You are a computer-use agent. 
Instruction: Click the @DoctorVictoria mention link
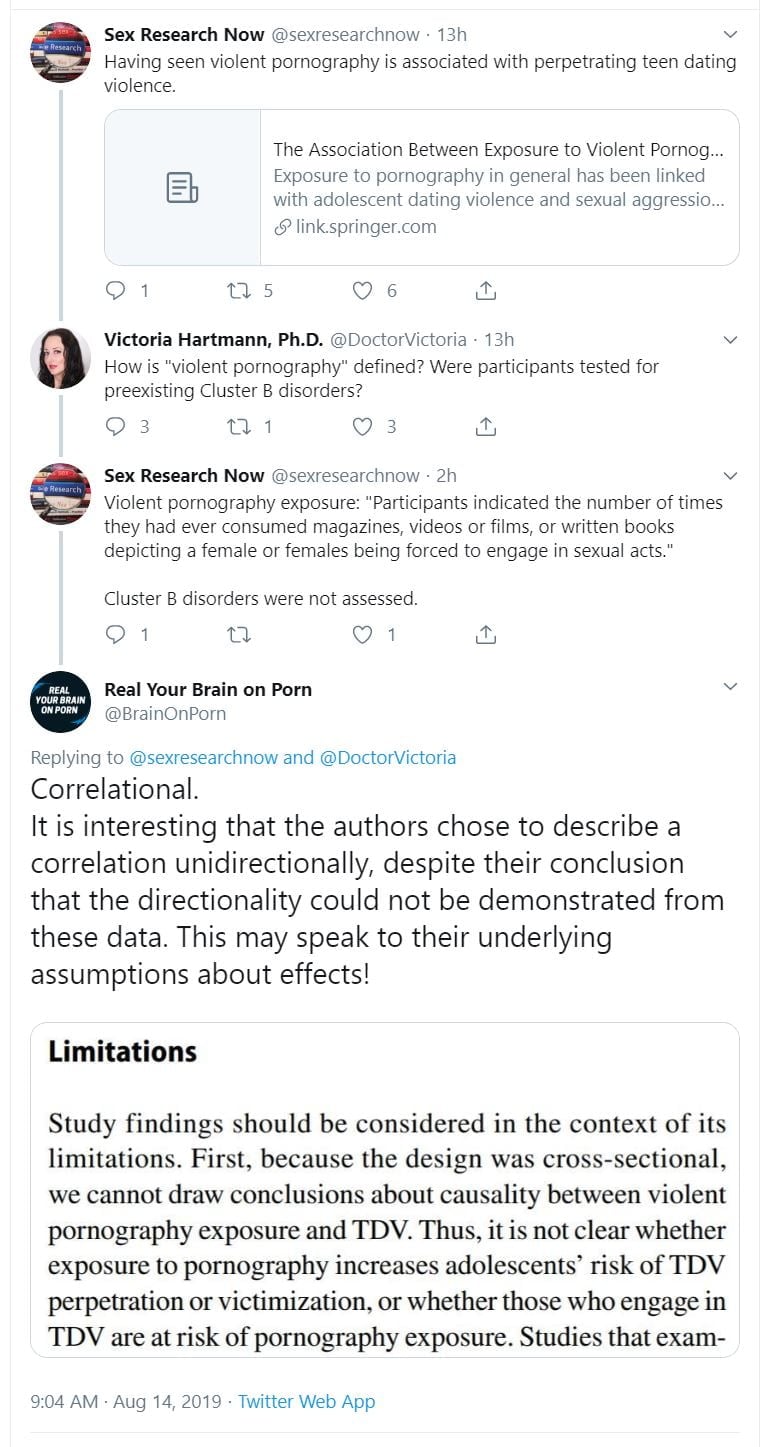387,757
